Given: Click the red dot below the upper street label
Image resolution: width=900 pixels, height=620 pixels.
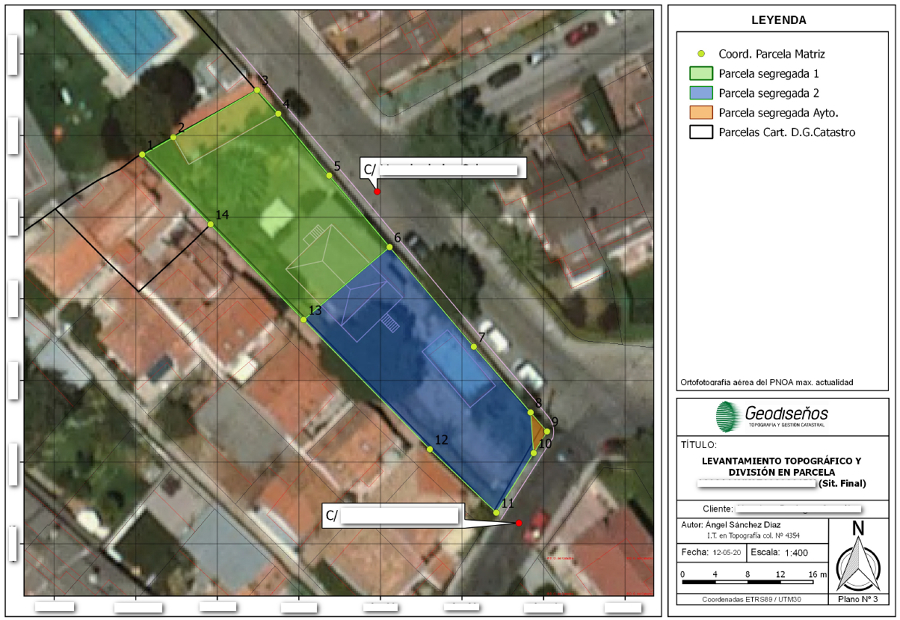Looking at the screenshot, I should 377,191.
